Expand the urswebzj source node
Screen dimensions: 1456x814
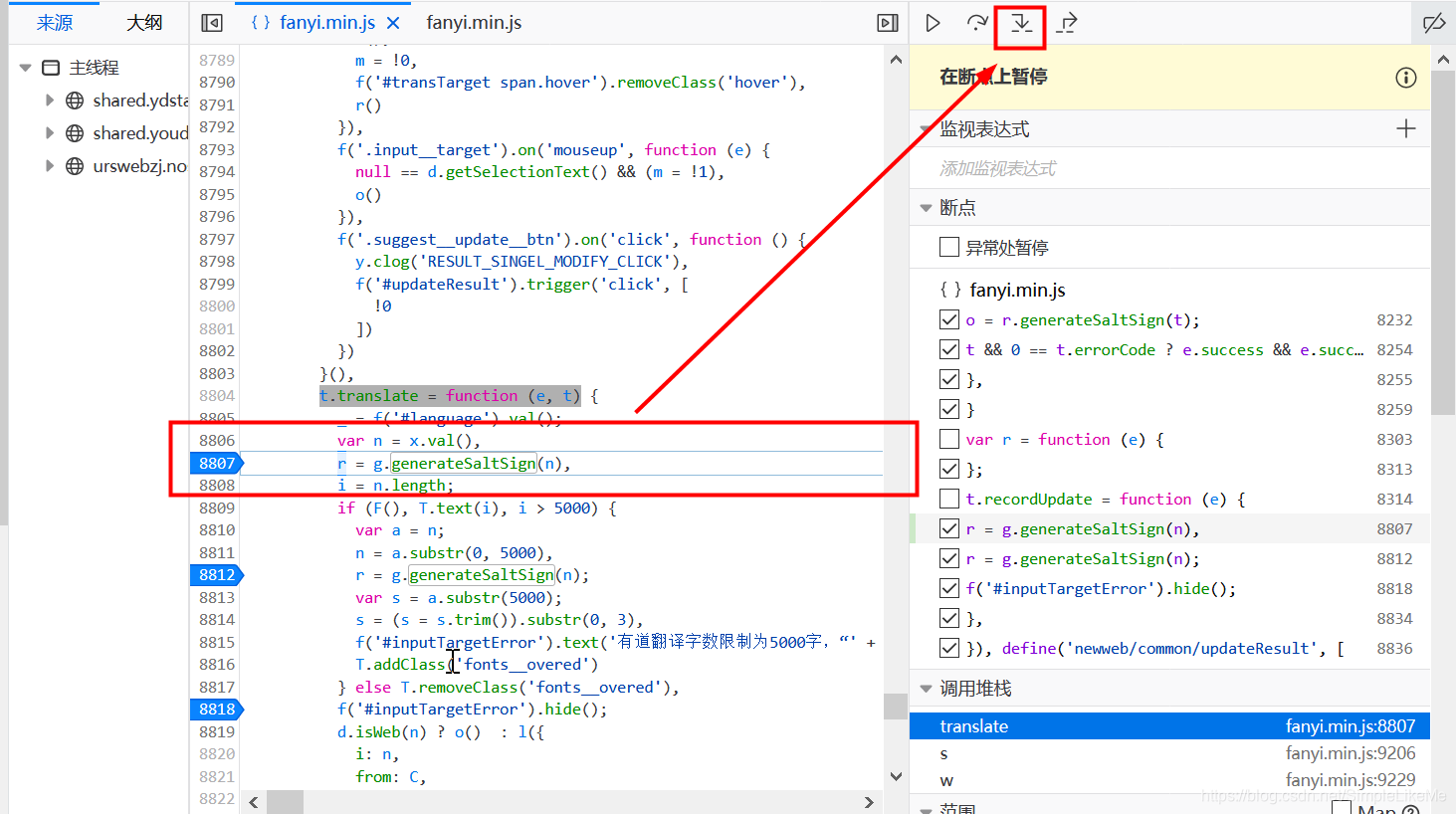[x=49, y=166]
